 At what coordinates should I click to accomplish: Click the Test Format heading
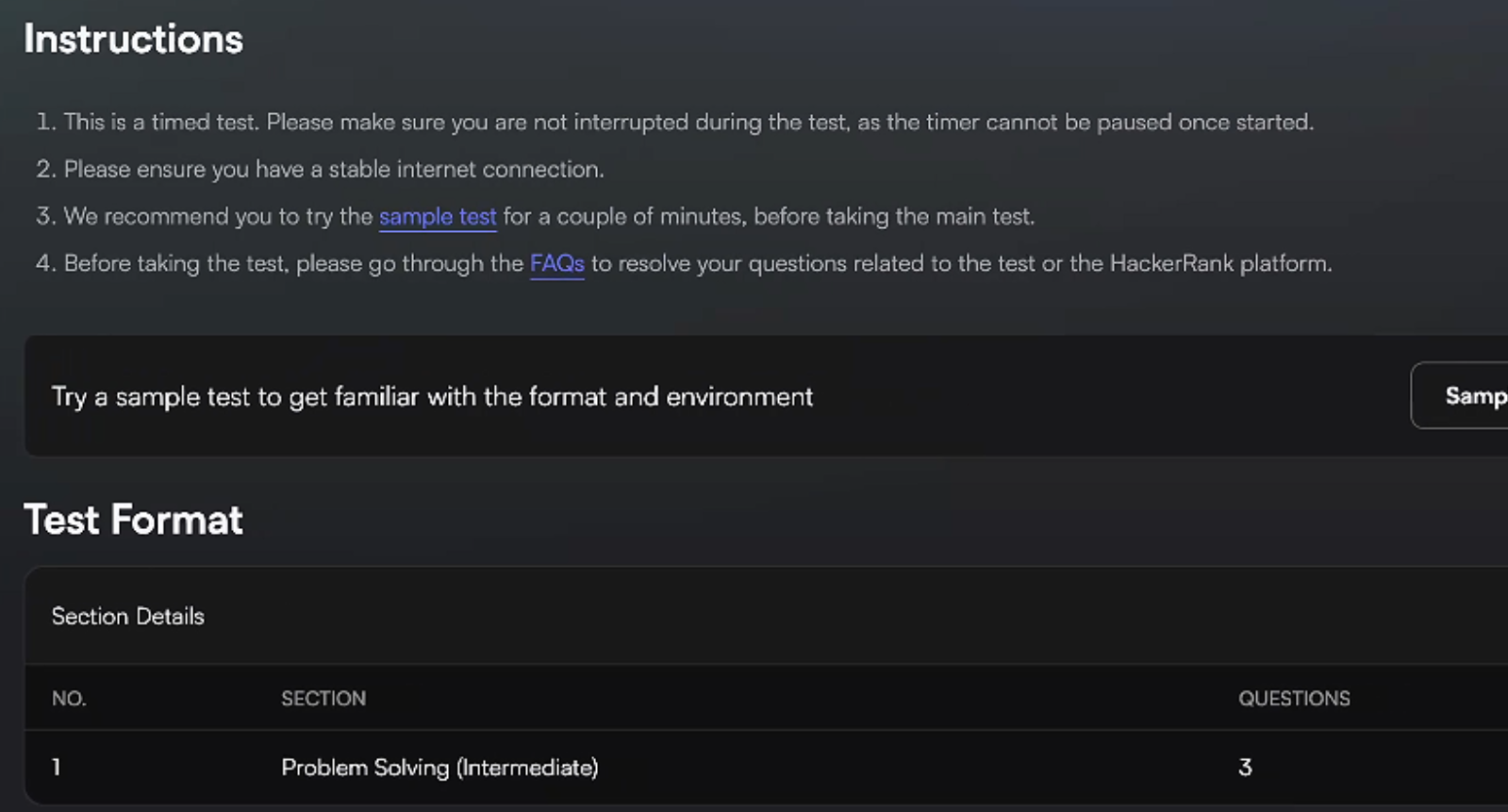click(133, 520)
